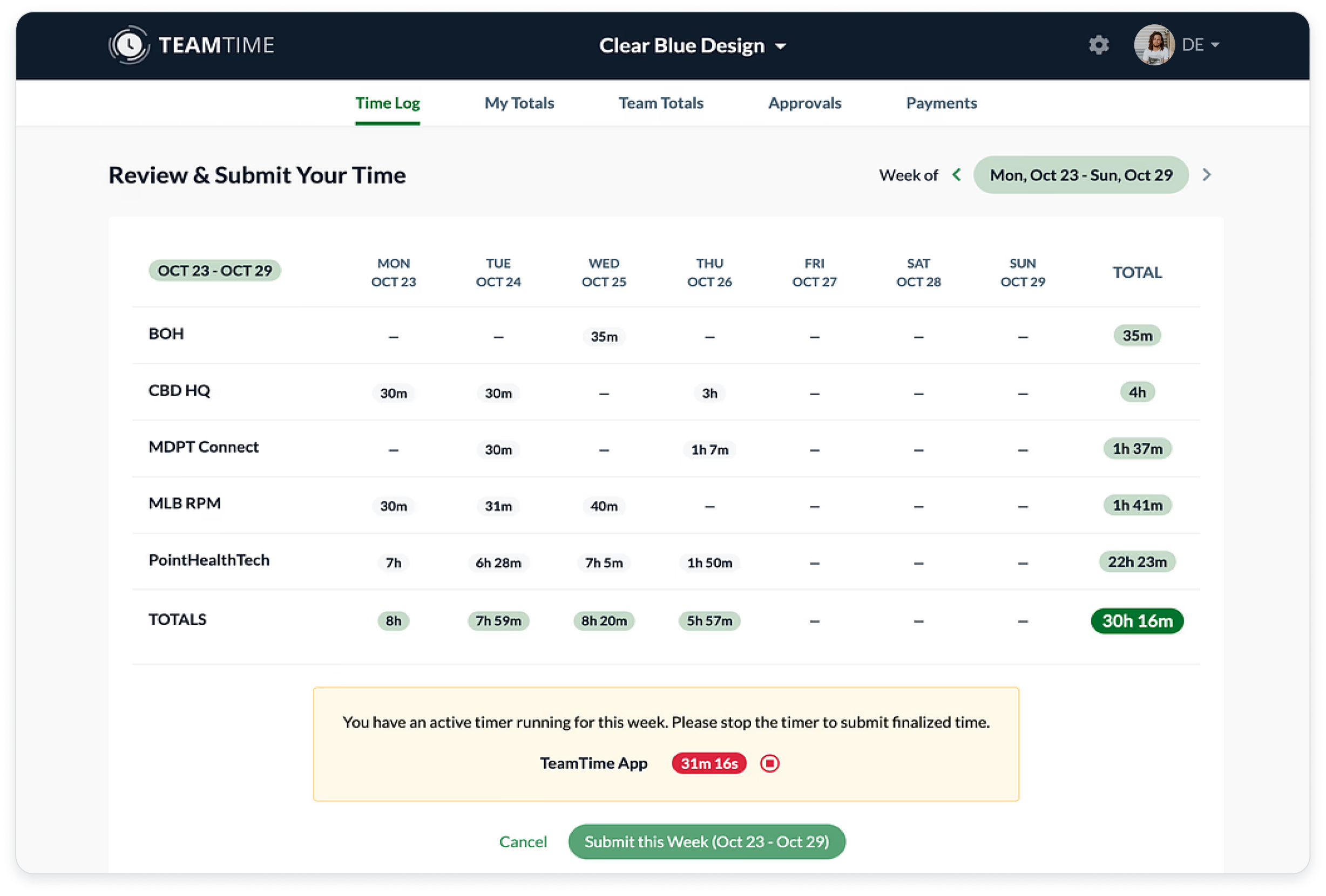Click the THU OCT 26 column header
Image resolution: width=1326 pixels, height=896 pixels.
coord(709,273)
